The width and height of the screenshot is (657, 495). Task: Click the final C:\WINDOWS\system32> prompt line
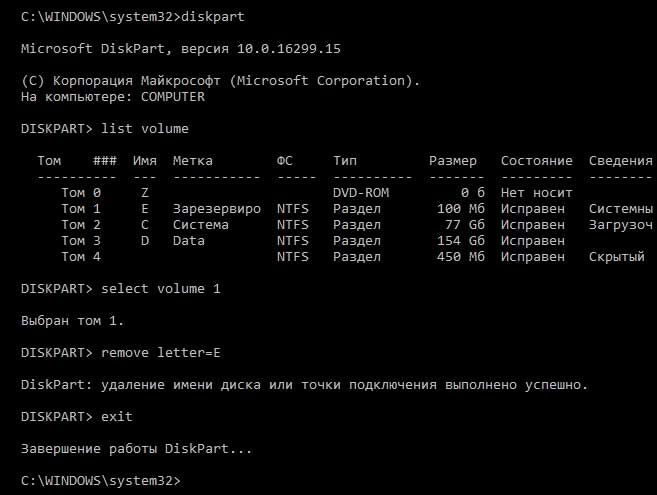[100, 480]
